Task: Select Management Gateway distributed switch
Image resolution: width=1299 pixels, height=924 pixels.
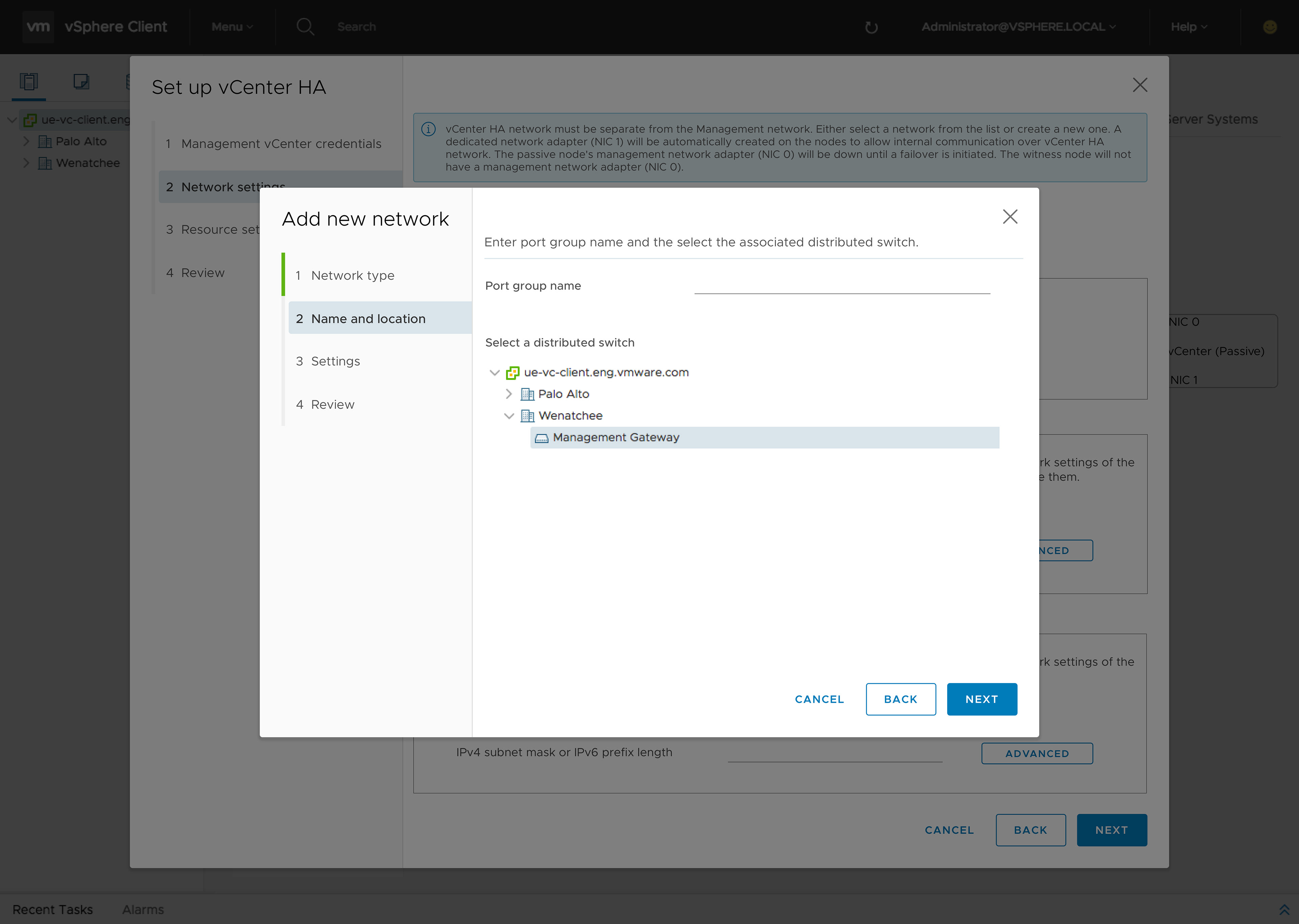Action: [765, 437]
